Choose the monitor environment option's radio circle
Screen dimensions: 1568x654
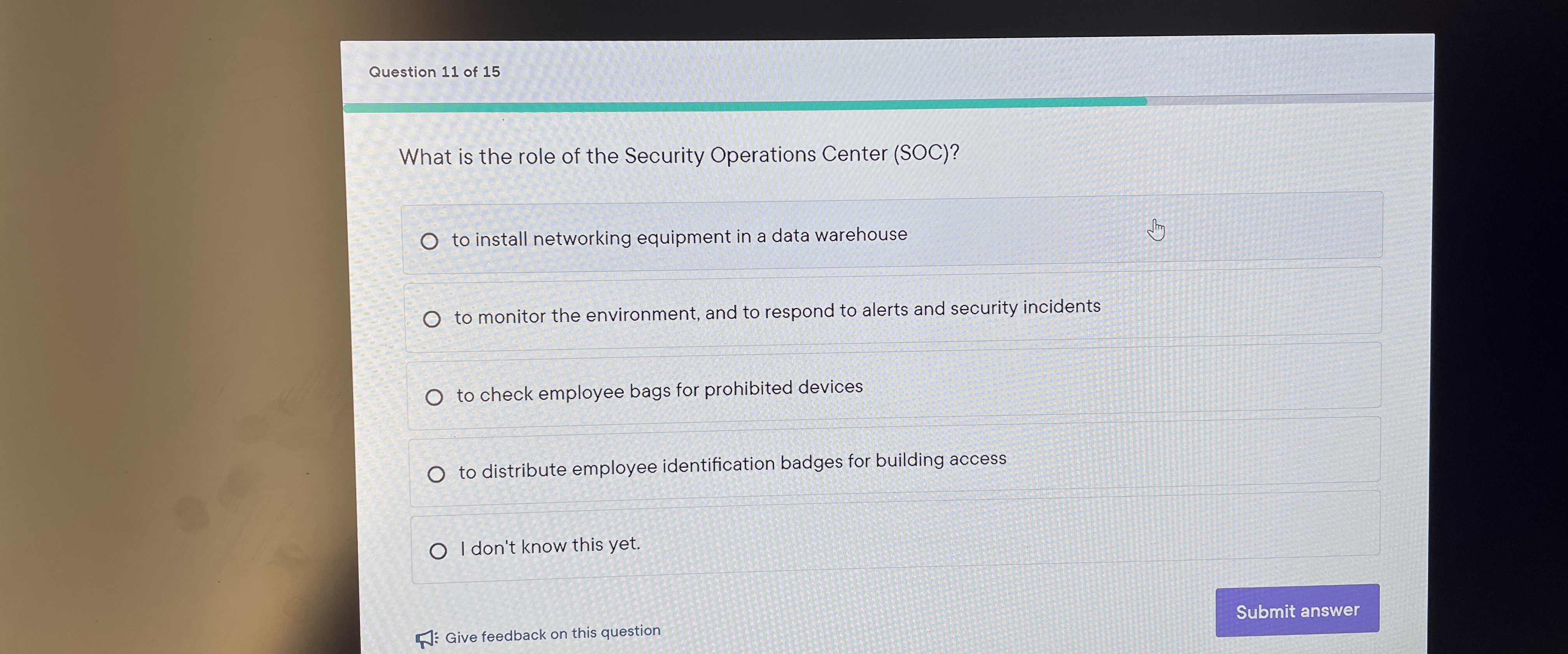[432, 319]
